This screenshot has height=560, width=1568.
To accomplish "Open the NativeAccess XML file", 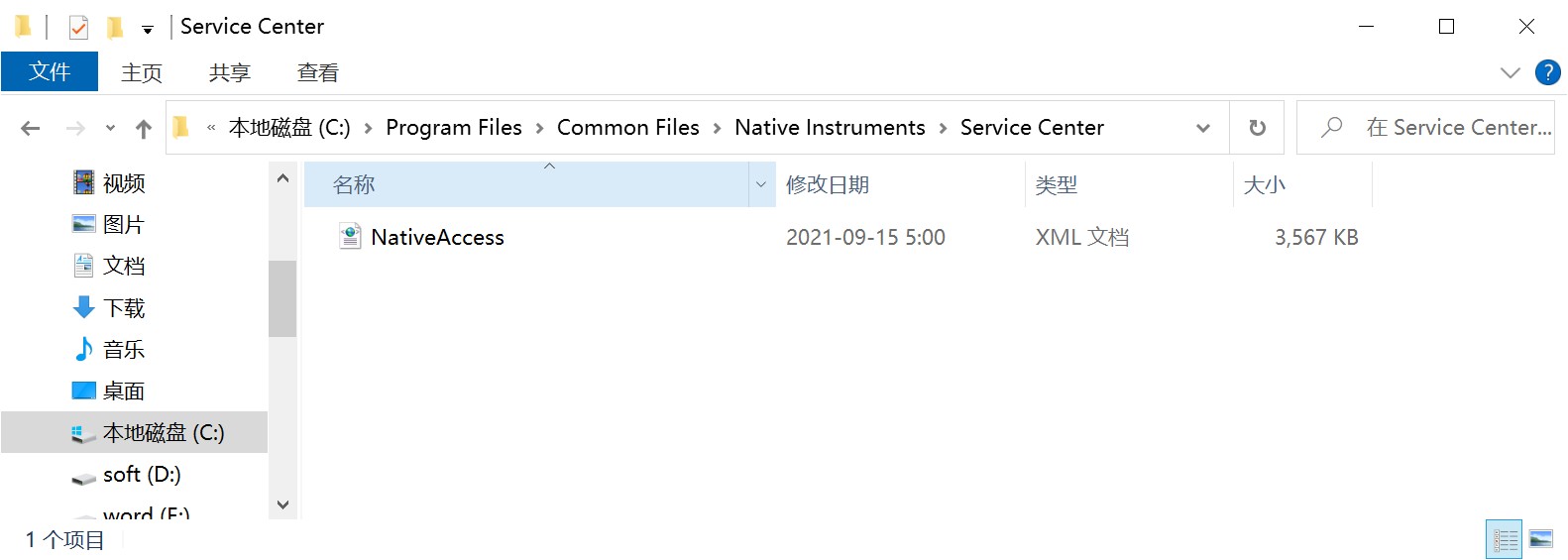I will click(x=437, y=238).
